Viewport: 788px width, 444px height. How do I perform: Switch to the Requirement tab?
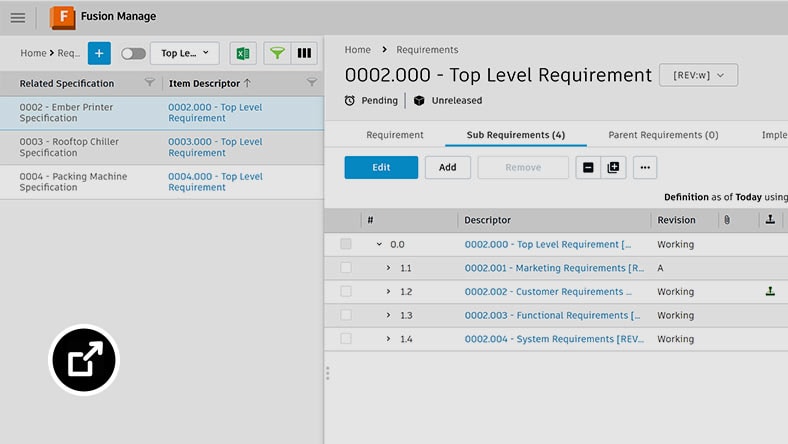395,135
